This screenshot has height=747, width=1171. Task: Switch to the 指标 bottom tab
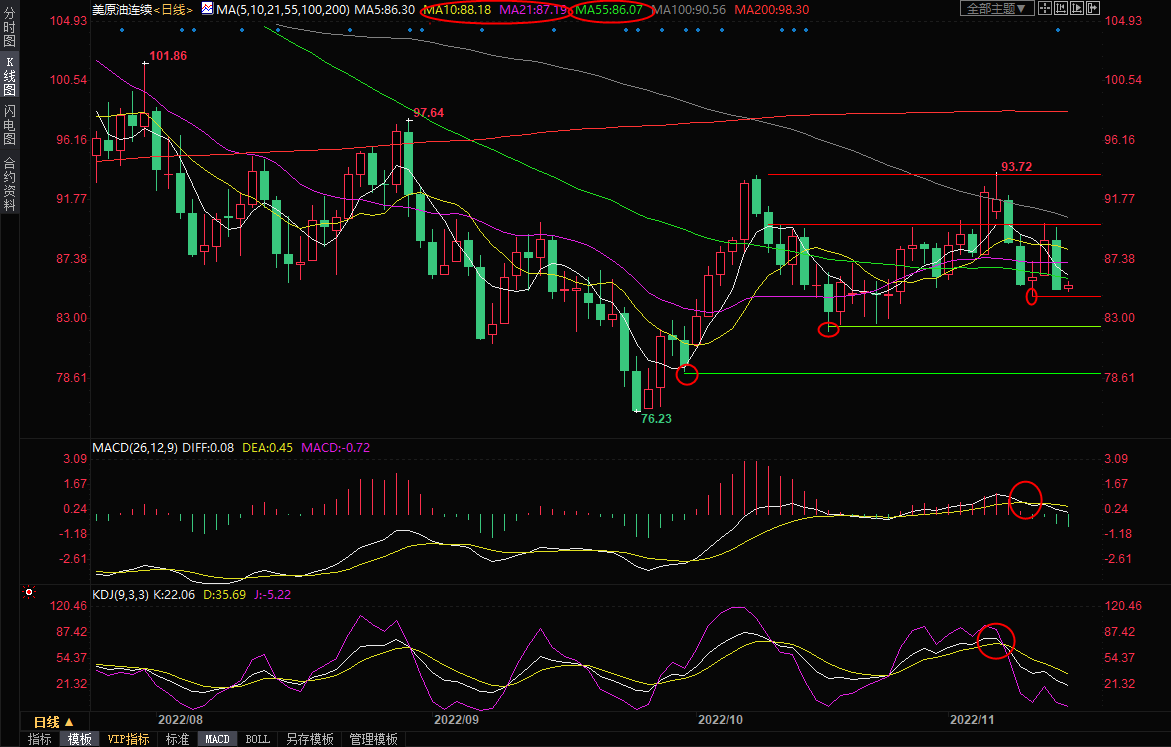(x=40, y=739)
